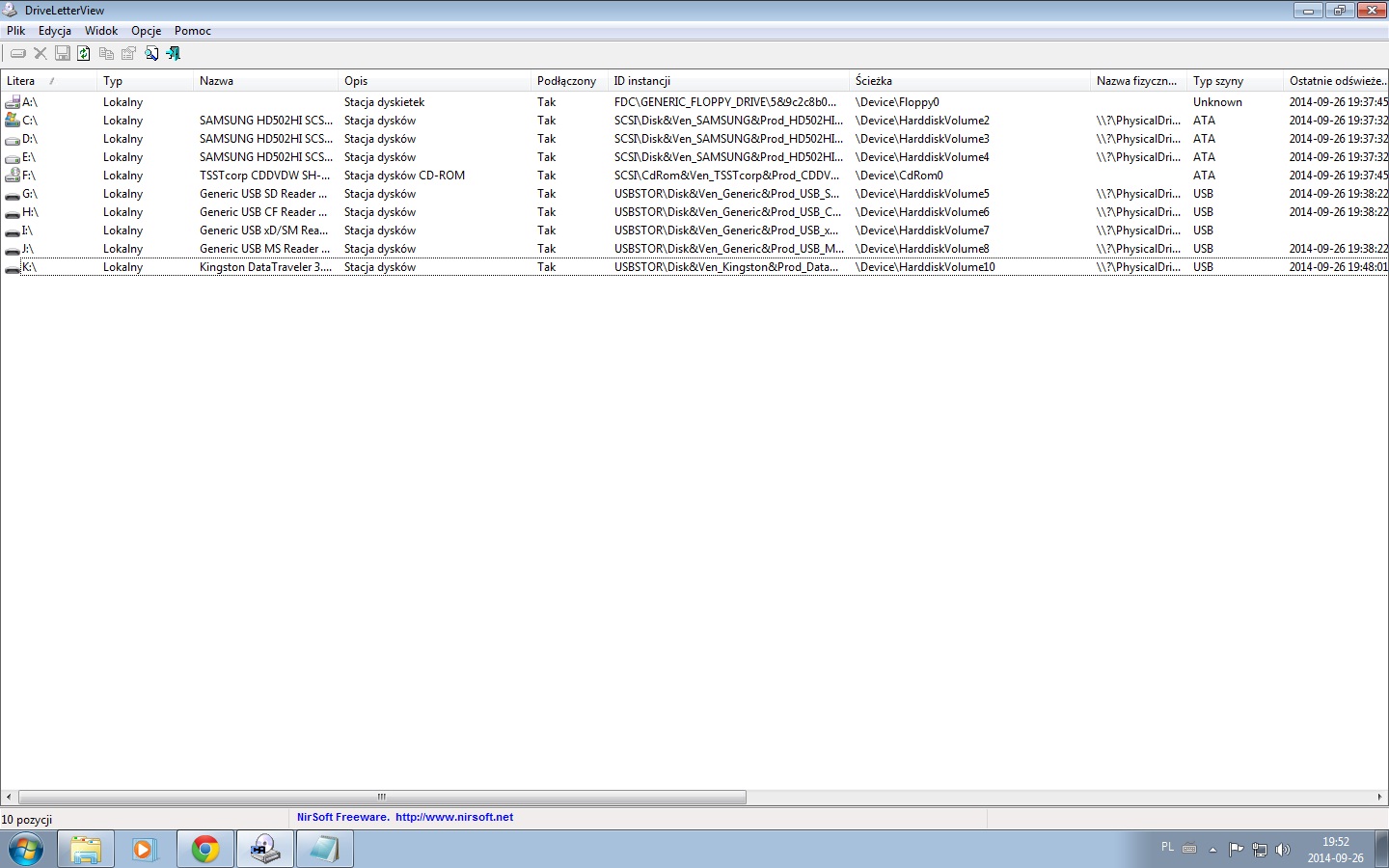Click the 'Generic USB CF Reader' name cell
Image resolution: width=1389 pixels, height=868 pixels.
pos(263,212)
